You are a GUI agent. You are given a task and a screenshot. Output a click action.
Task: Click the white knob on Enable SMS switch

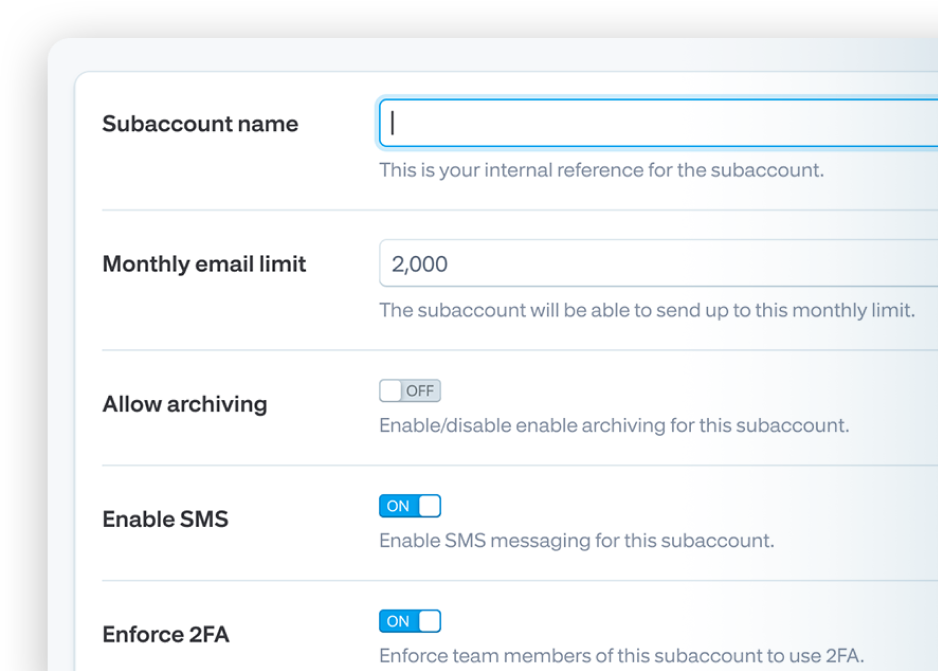(x=429, y=506)
